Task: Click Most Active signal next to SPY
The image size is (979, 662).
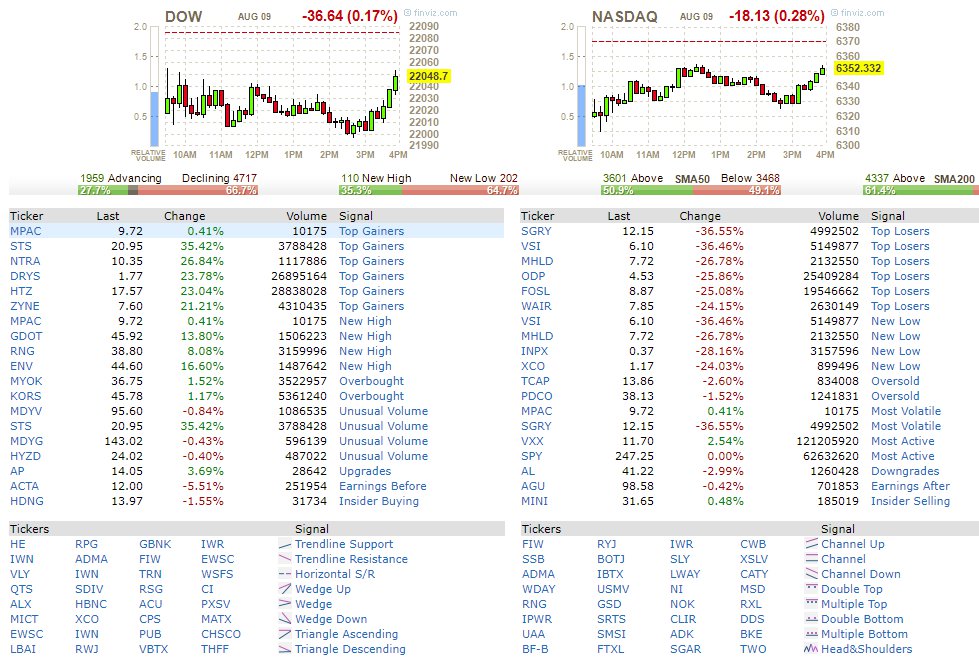Action: 903,456
